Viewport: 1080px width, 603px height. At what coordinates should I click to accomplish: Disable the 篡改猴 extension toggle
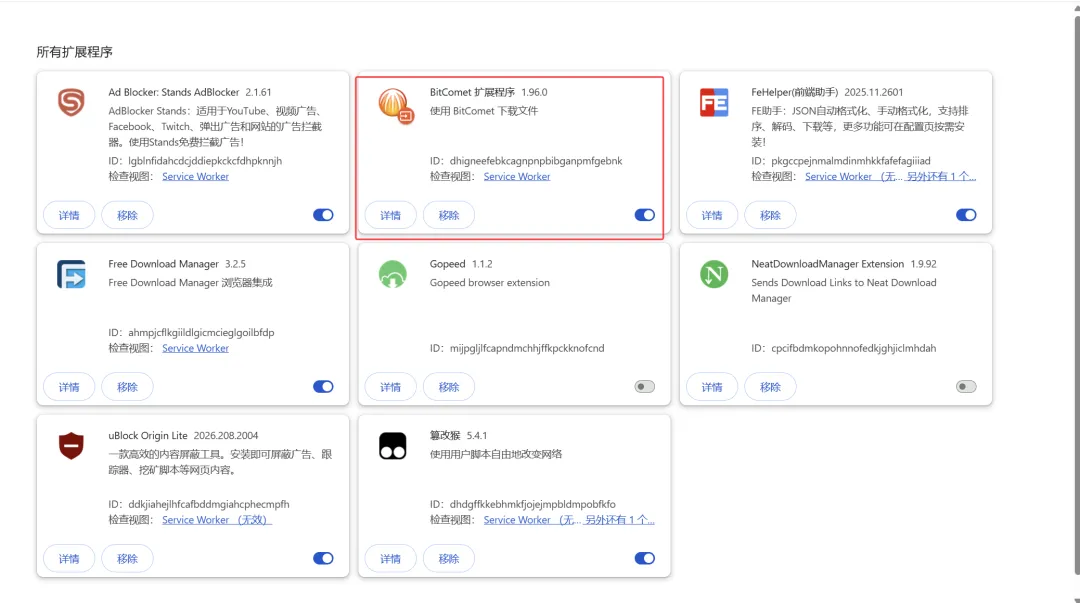645,558
